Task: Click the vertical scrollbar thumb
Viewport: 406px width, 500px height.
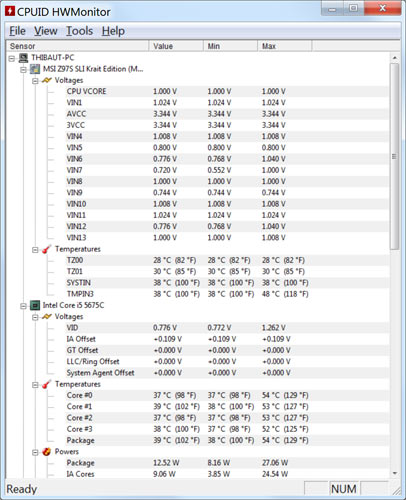Action: pos(395,156)
